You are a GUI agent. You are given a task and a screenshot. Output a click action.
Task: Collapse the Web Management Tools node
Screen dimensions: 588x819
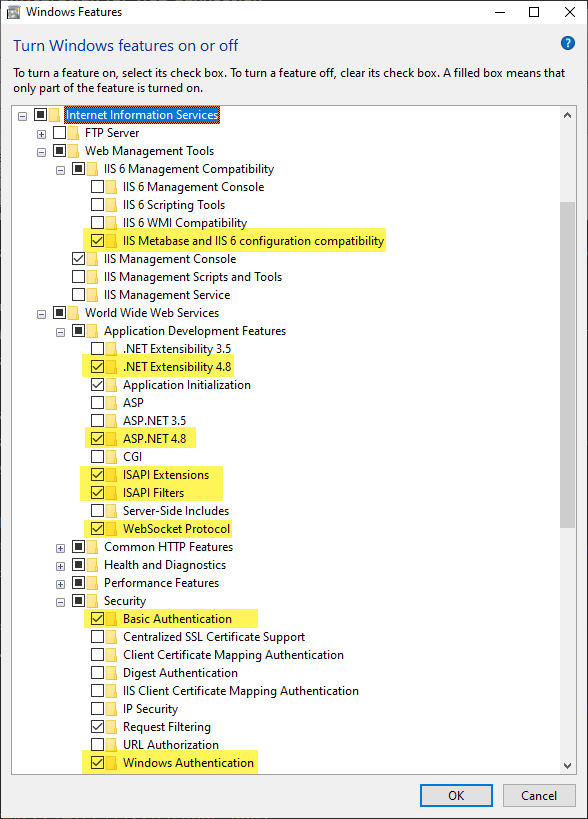point(41,152)
